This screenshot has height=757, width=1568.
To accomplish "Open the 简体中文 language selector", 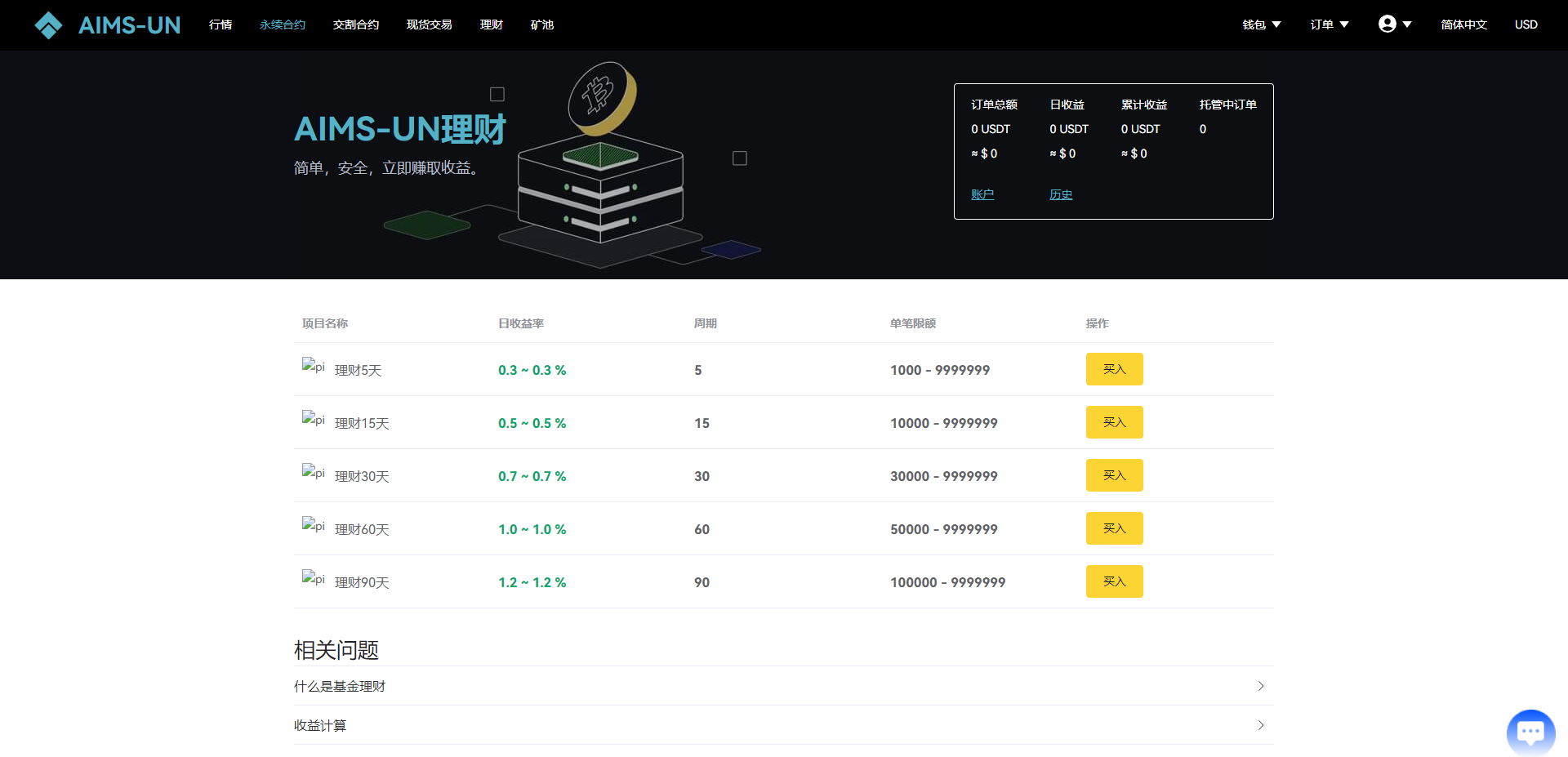I will 1463,24.
